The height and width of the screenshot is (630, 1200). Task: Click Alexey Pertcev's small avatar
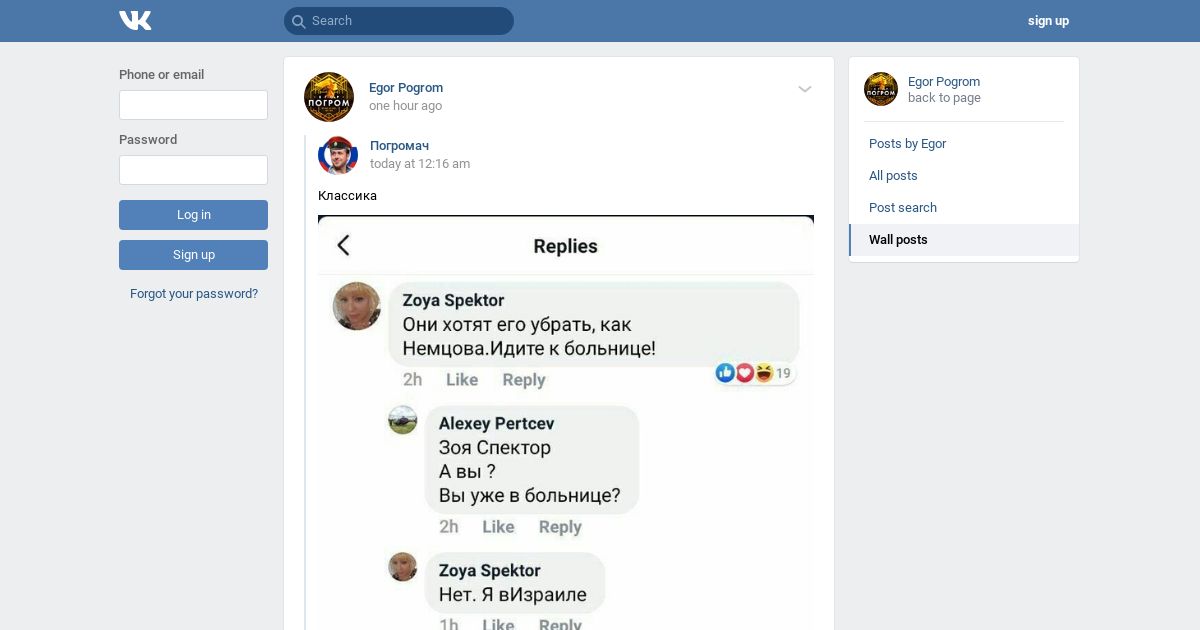(402, 420)
